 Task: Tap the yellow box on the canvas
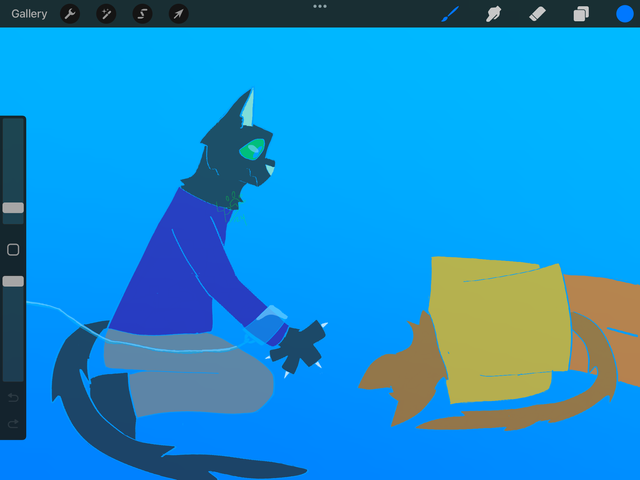[499, 329]
